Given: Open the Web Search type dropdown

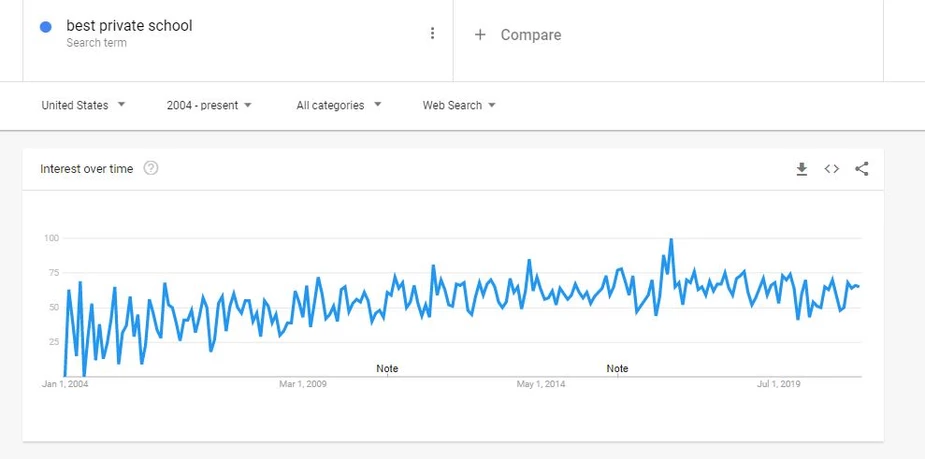Looking at the screenshot, I should [459, 106].
